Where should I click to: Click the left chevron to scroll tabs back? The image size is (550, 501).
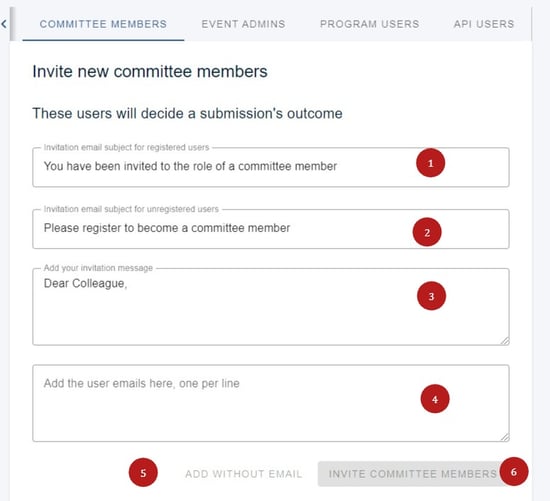(4, 24)
